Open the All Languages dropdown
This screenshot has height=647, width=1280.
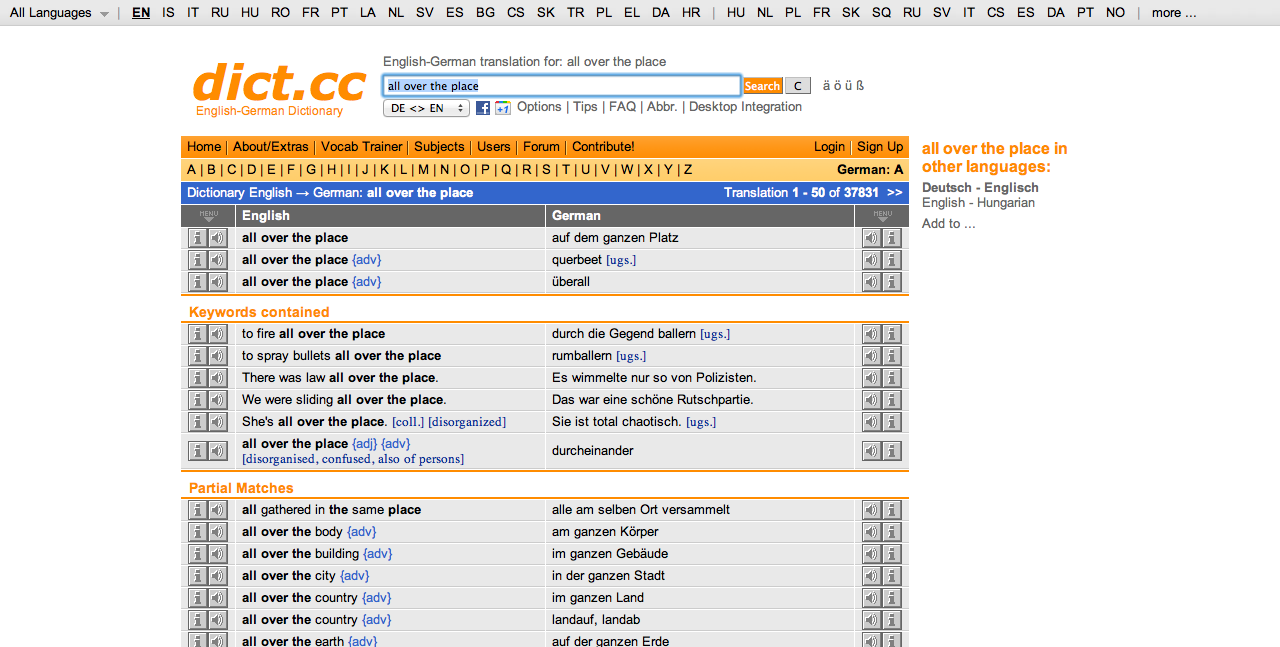59,13
